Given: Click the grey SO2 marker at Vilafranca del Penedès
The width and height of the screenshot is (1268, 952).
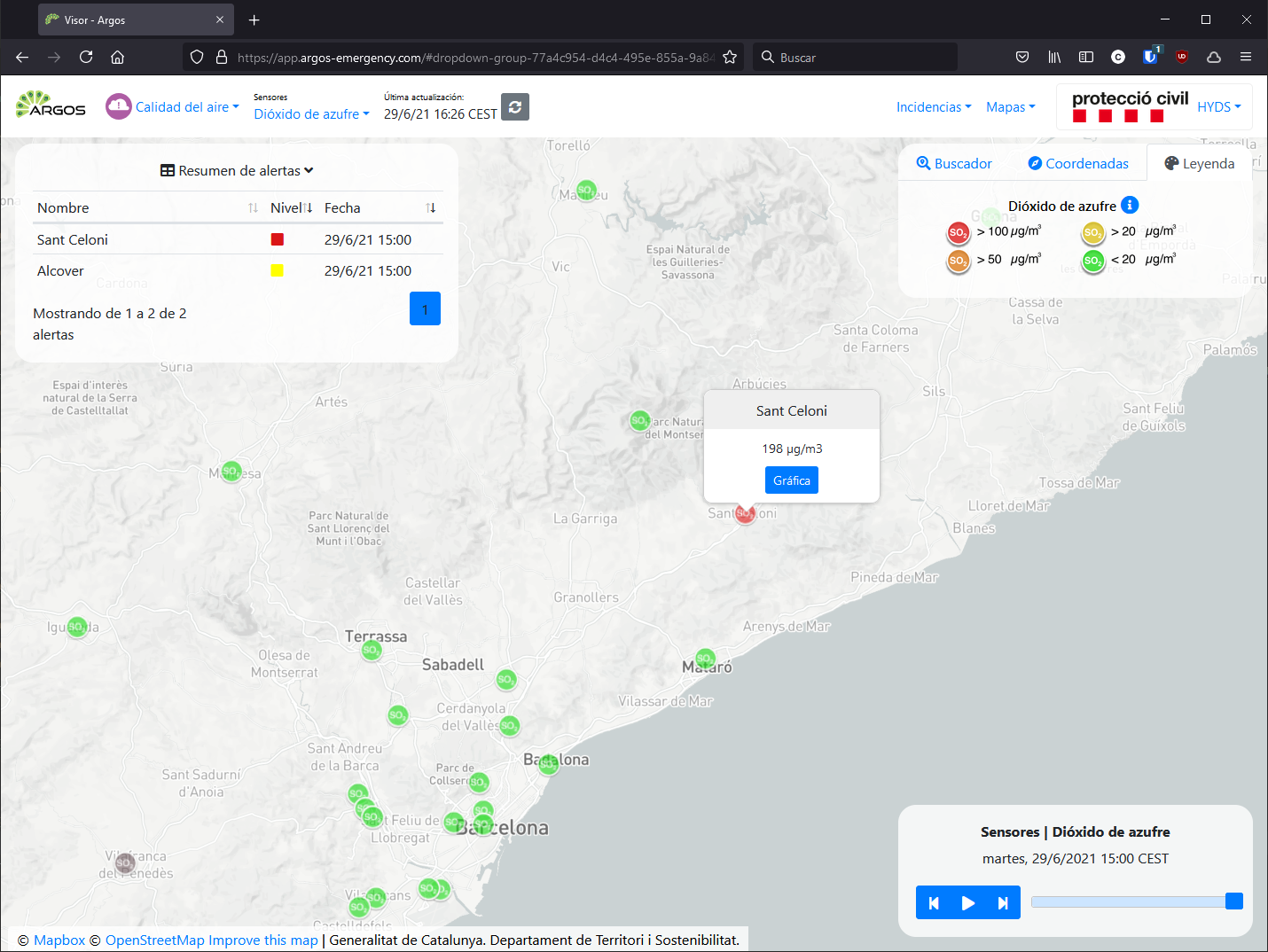Looking at the screenshot, I should click(x=125, y=862).
